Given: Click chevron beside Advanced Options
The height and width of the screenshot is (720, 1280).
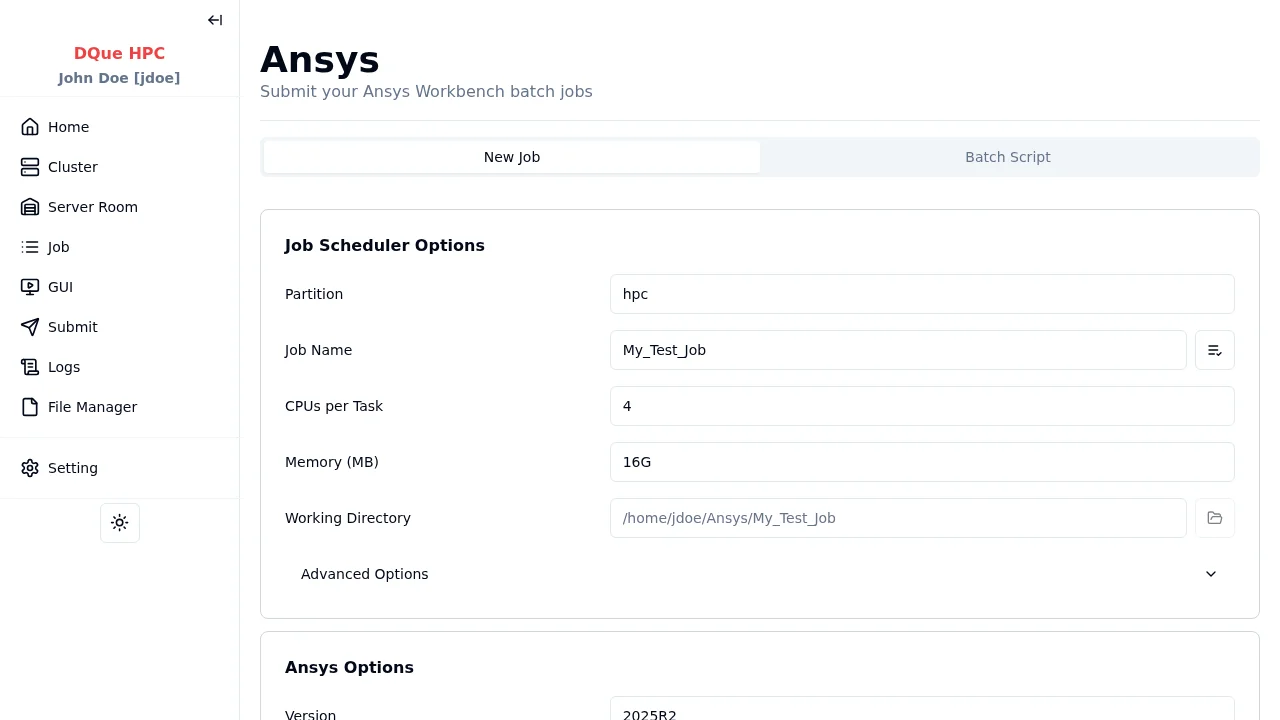Looking at the screenshot, I should coord(1211,574).
